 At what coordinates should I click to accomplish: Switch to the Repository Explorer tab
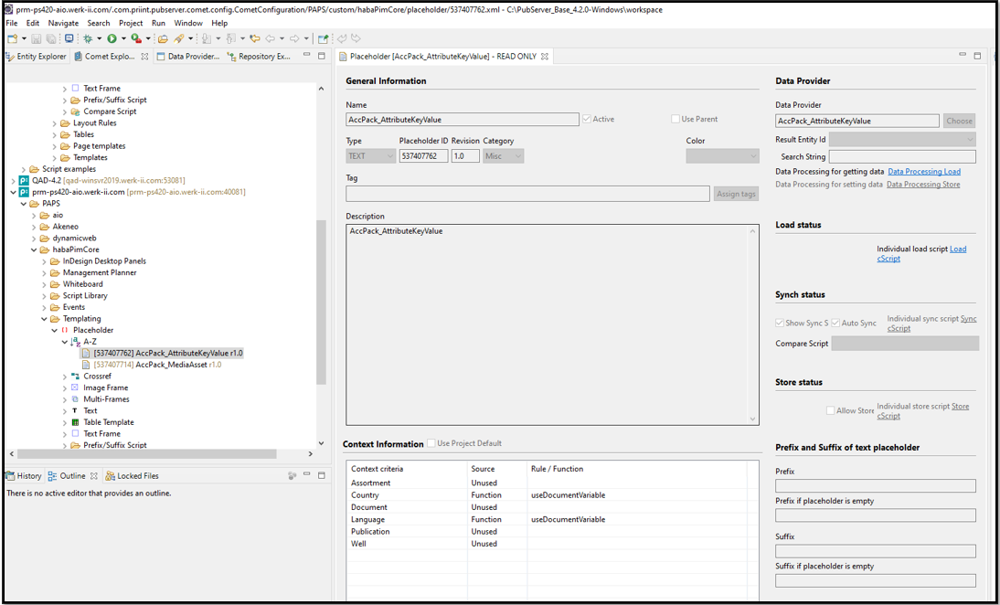(x=260, y=57)
